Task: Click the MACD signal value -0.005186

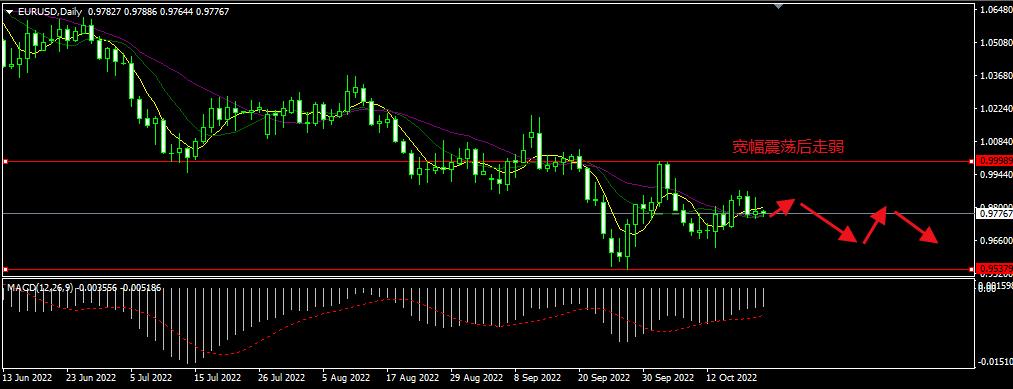Action: coord(141,288)
